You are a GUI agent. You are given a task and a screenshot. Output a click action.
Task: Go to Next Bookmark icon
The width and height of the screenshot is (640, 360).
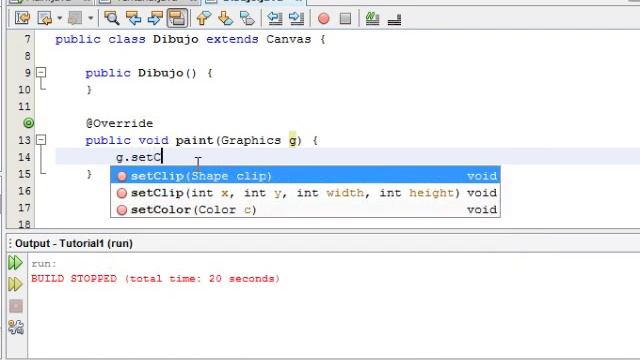[x=225, y=18]
